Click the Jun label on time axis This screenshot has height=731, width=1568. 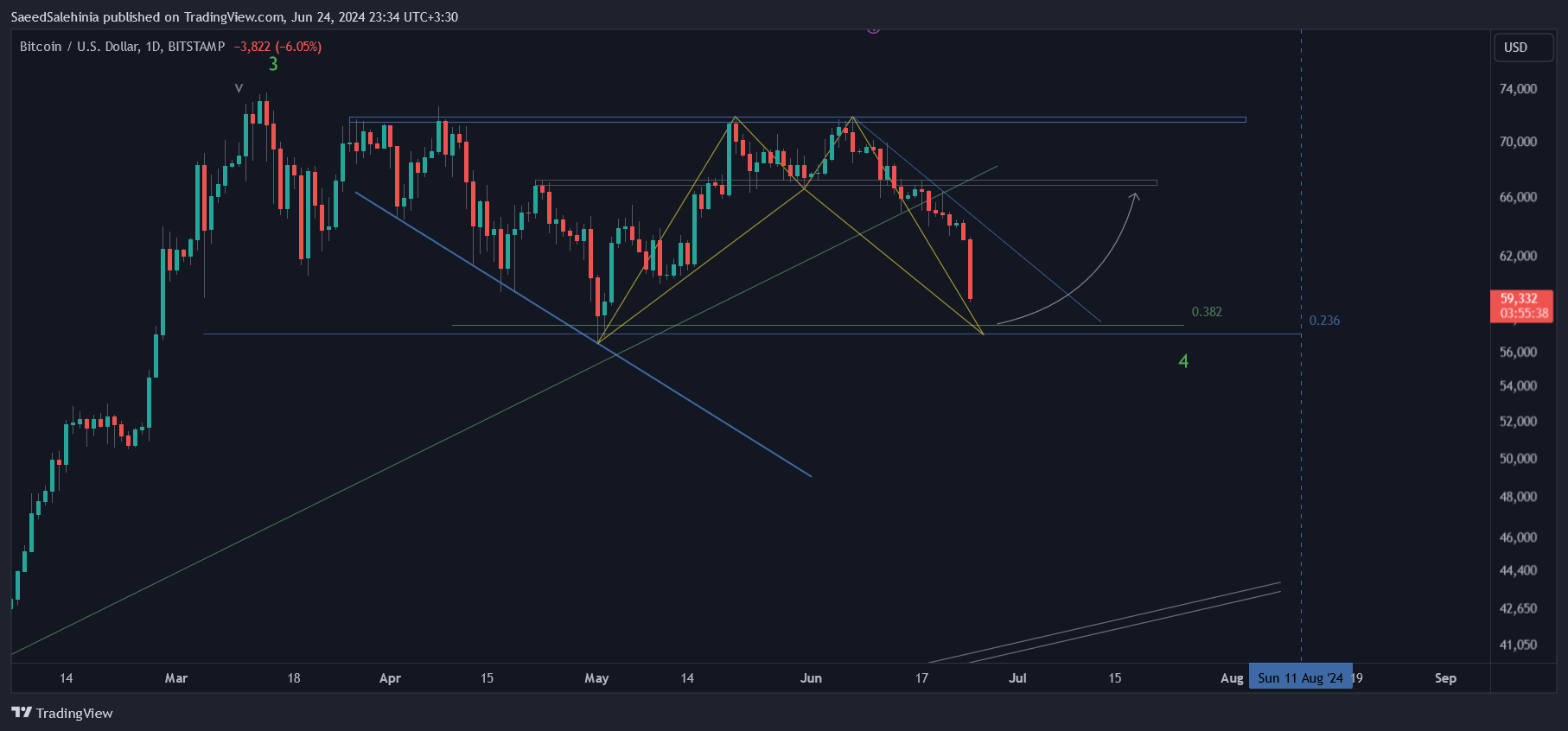point(811,678)
